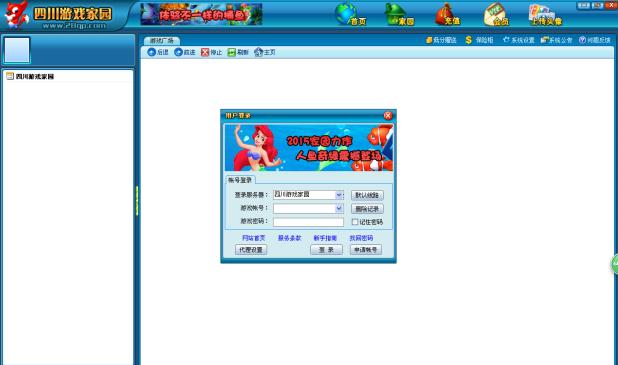The image size is (618, 365).
Task: Click the 登录 login button
Action: click(x=326, y=250)
